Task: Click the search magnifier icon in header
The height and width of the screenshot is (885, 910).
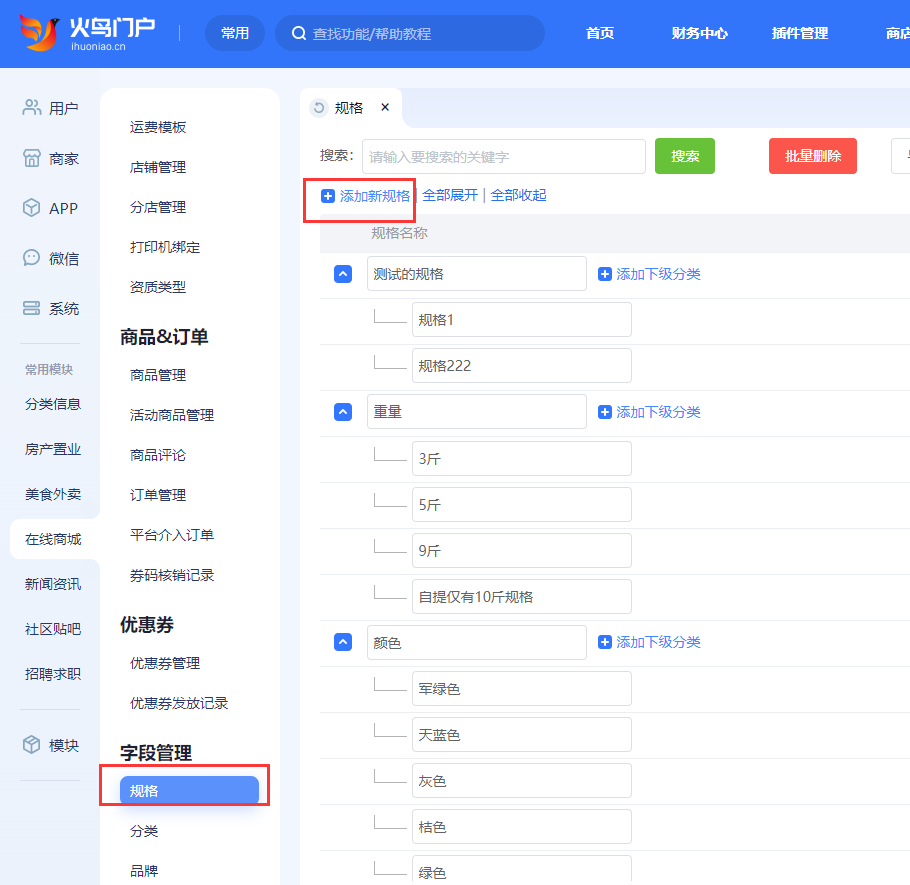Action: [x=299, y=34]
